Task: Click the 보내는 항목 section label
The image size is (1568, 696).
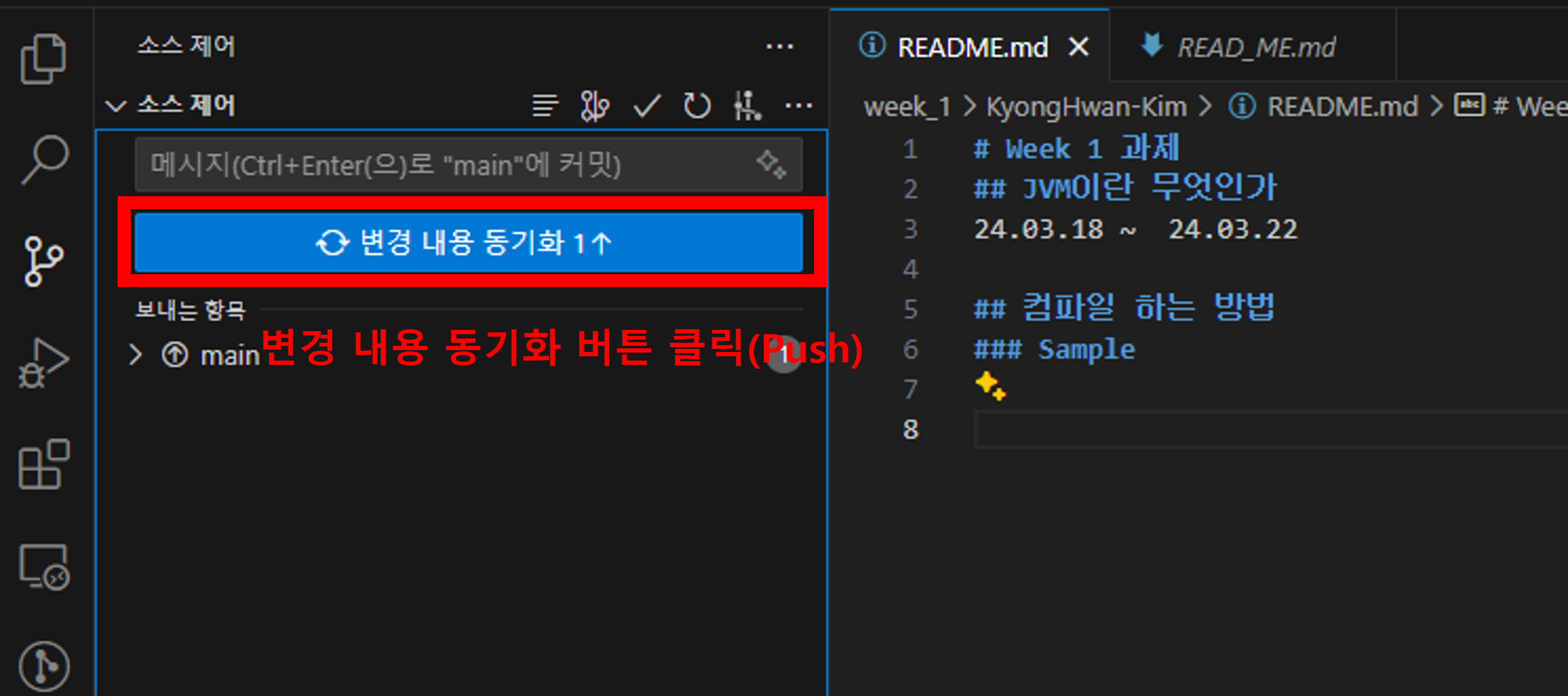Action: [190, 310]
